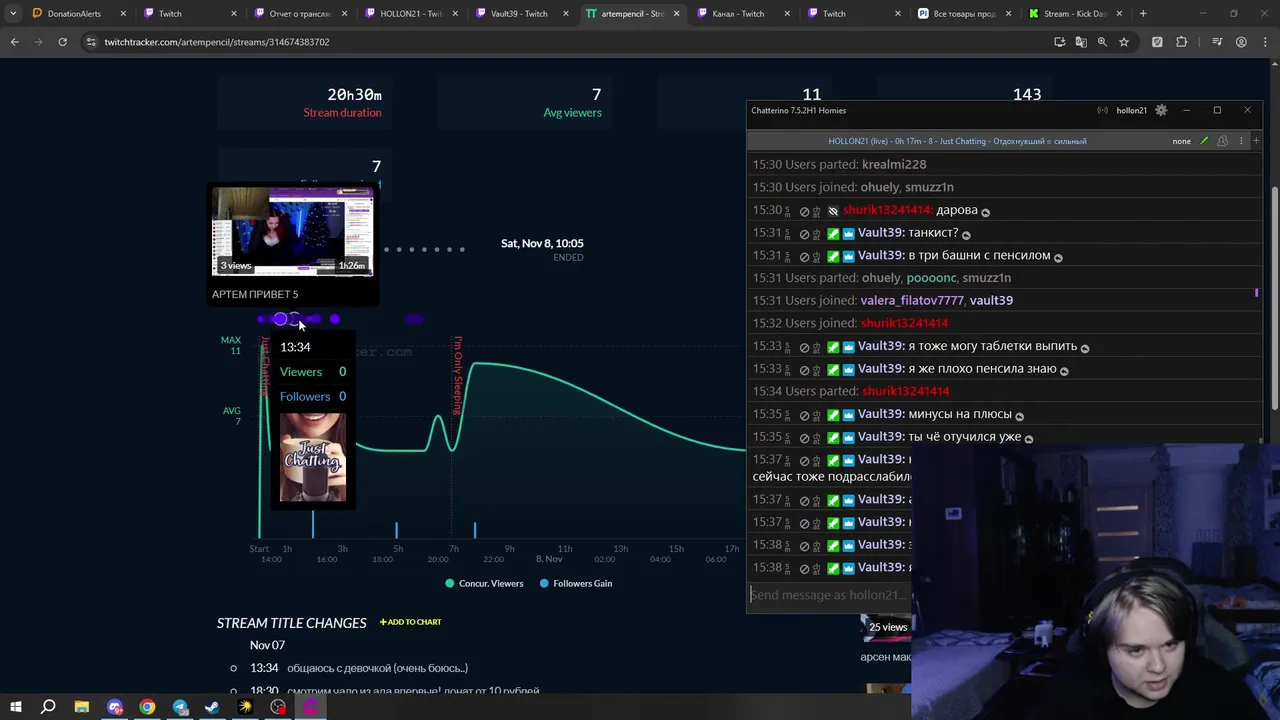Open Windows Start menu
Image resolution: width=1280 pixels, height=720 pixels.
(16, 707)
